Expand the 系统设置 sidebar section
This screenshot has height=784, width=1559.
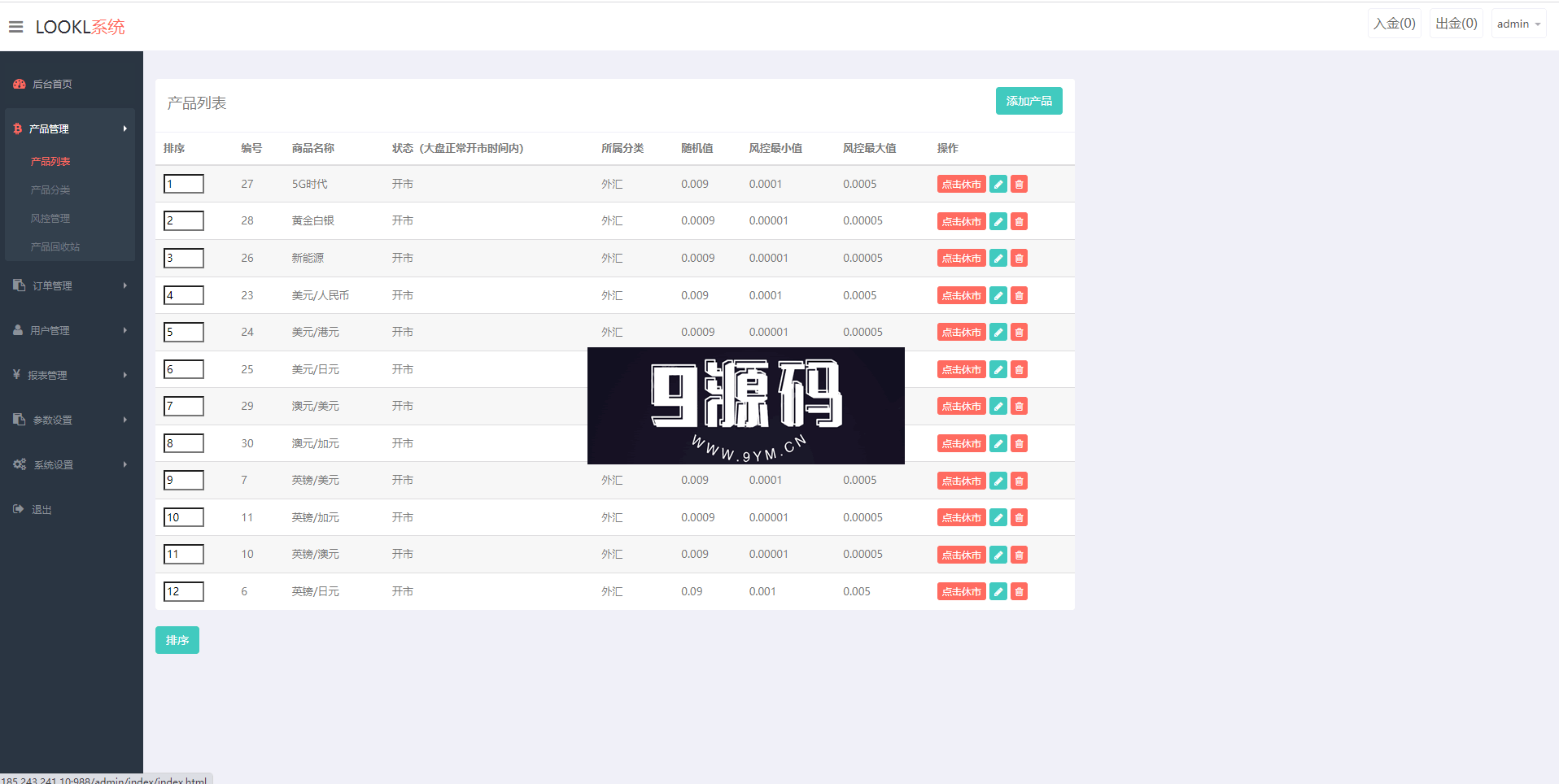click(x=70, y=464)
